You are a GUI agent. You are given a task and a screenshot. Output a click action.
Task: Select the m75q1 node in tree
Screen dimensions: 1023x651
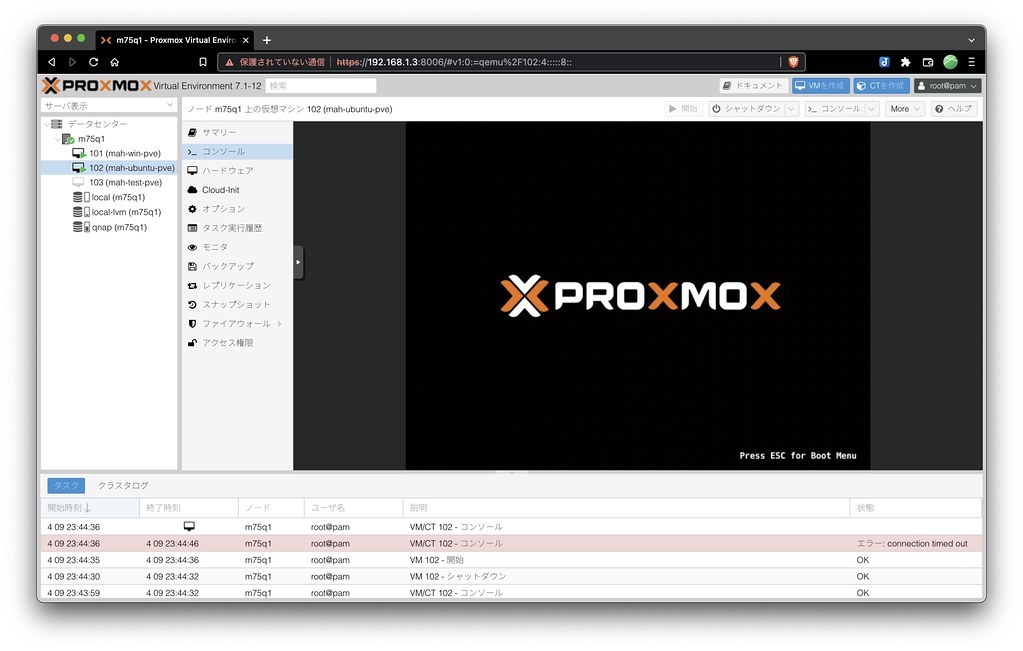tap(91, 139)
